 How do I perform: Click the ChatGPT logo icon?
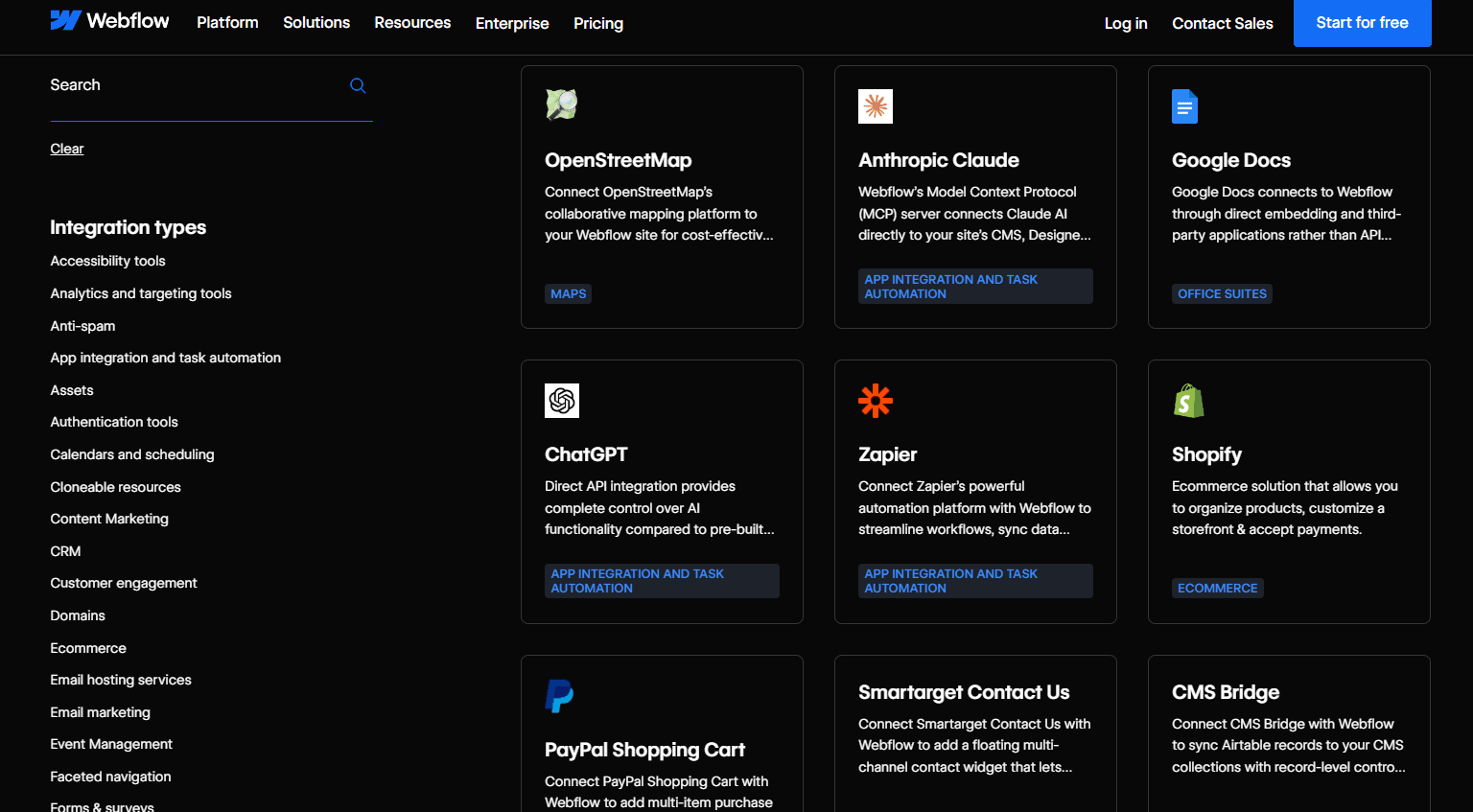(562, 401)
